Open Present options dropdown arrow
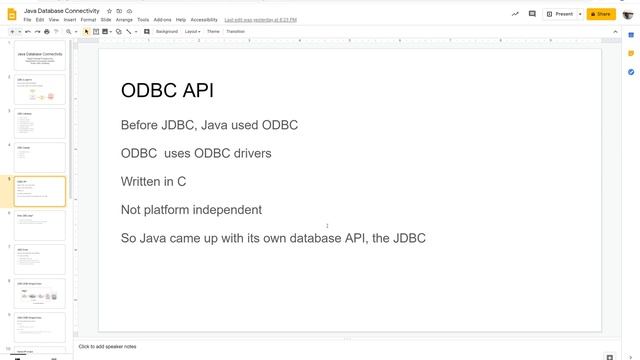 coord(580,14)
